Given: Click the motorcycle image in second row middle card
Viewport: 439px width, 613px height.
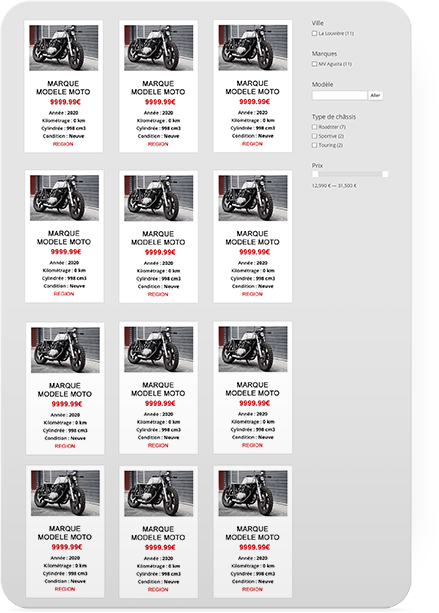Looking at the screenshot, I should click(159, 198).
